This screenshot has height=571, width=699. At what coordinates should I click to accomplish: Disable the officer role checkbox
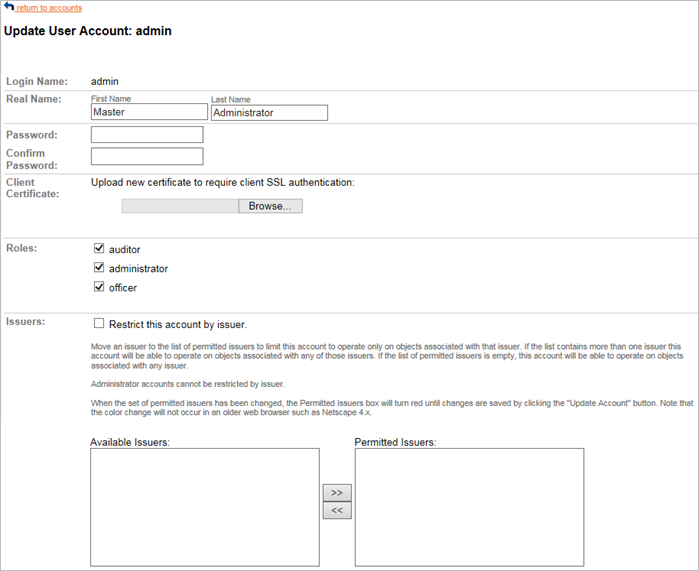tap(99, 287)
